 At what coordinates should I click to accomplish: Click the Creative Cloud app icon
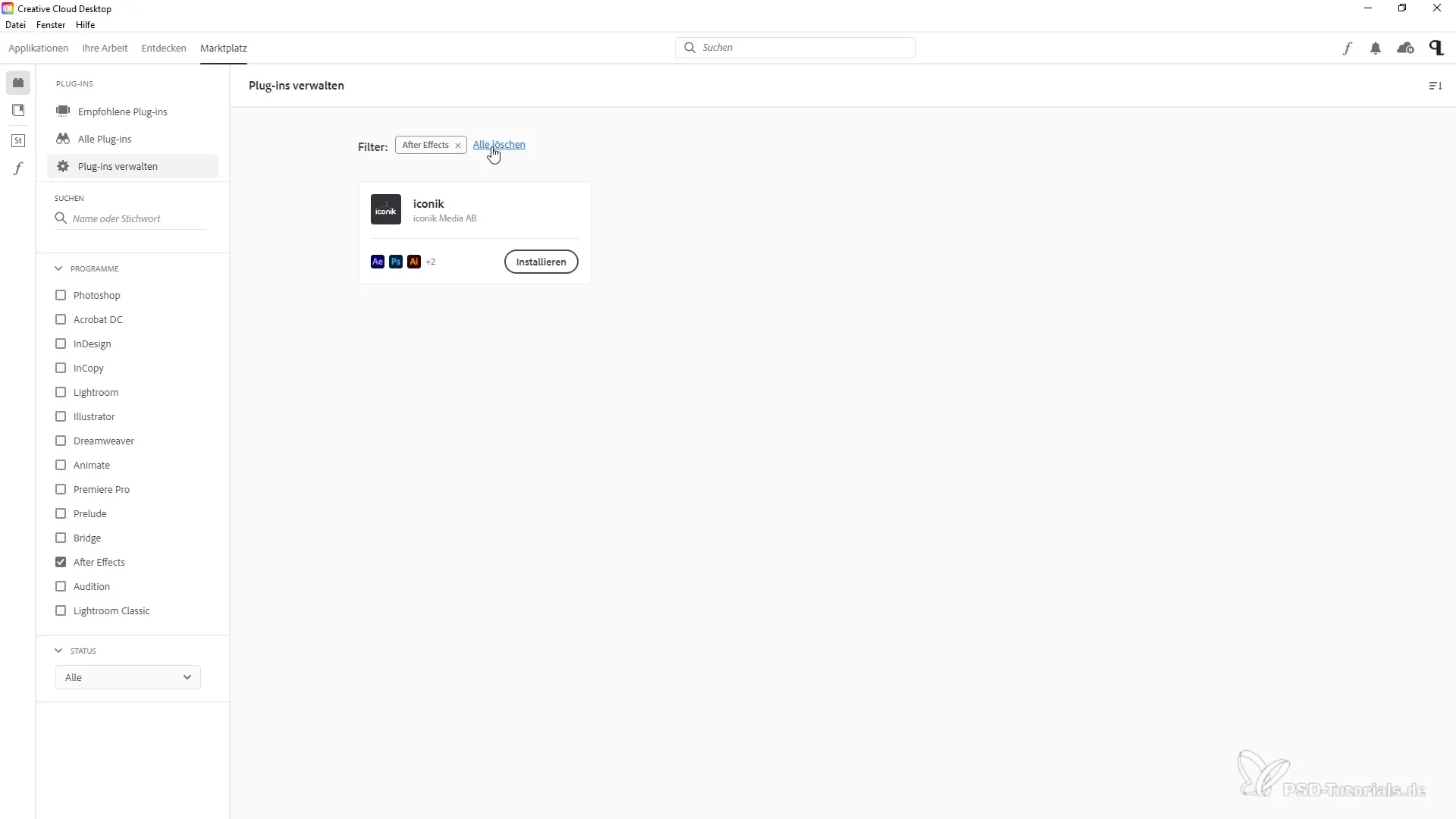[x=8, y=8]
